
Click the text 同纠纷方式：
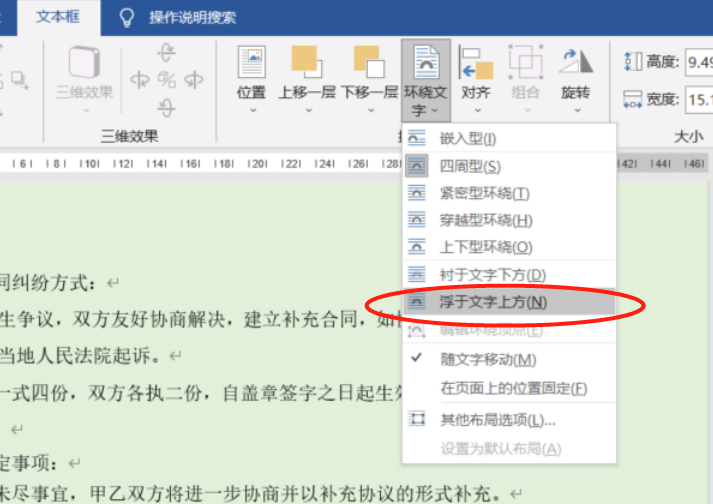click(x=48, y=283)
